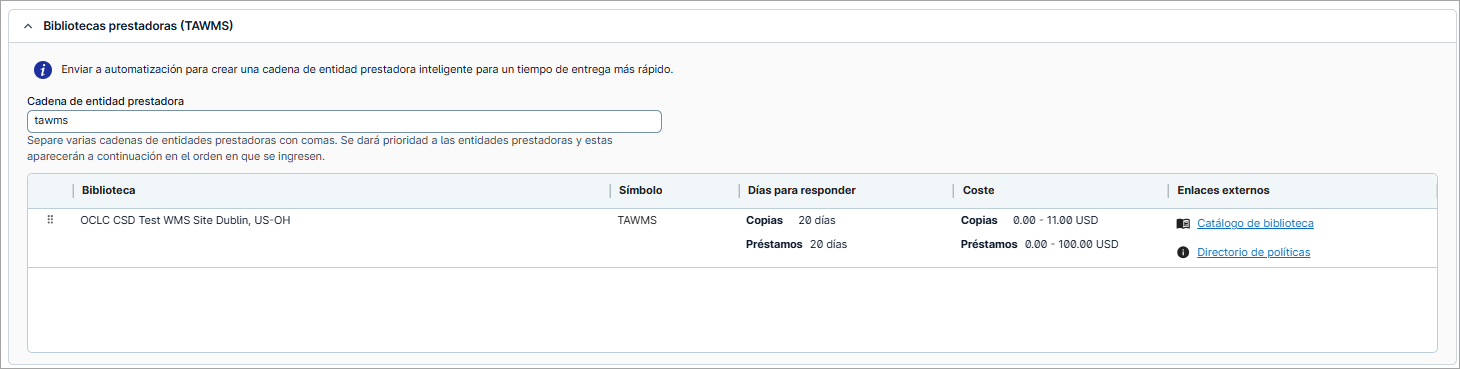Image resolution: width=1460 pixels, height=369 pixels.
Task: Click the info icon beside Directorio de políticas
Action: point(1183,252)
